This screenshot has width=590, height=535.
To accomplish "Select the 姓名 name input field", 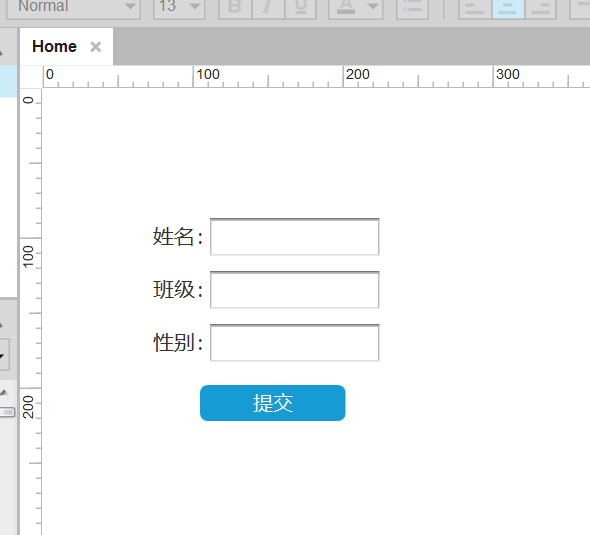I will pos(295,237).
